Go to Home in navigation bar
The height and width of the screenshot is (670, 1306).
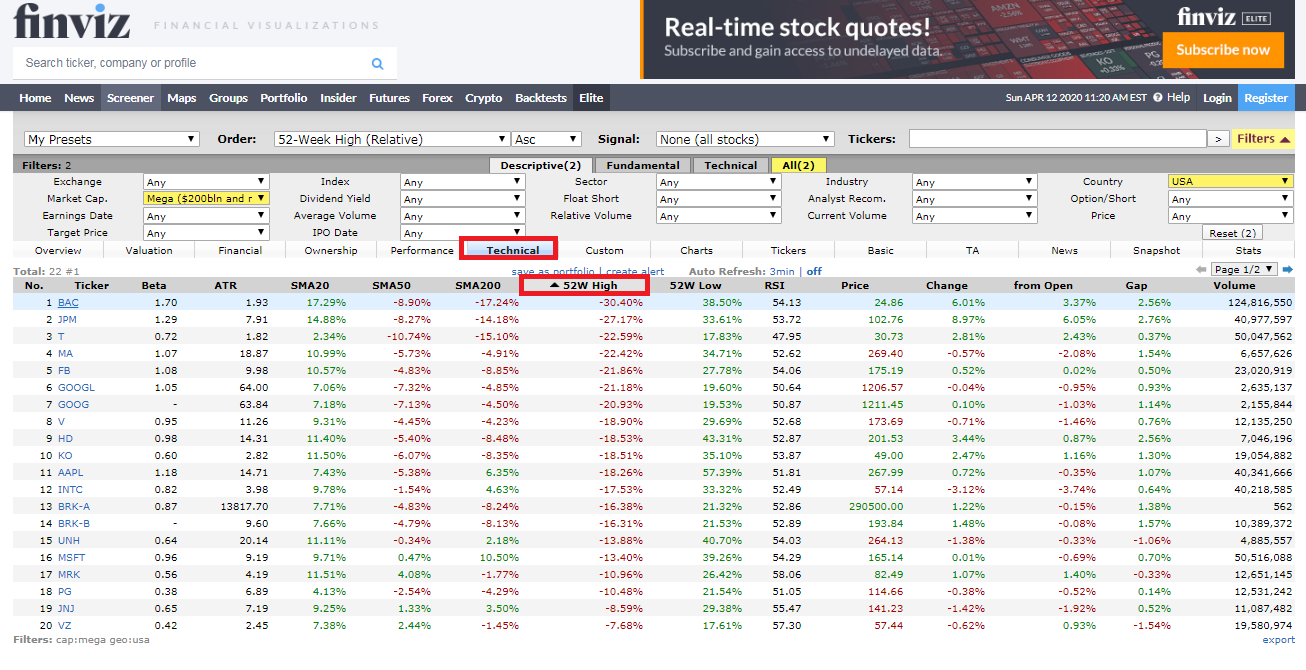[x=35, y=98]
